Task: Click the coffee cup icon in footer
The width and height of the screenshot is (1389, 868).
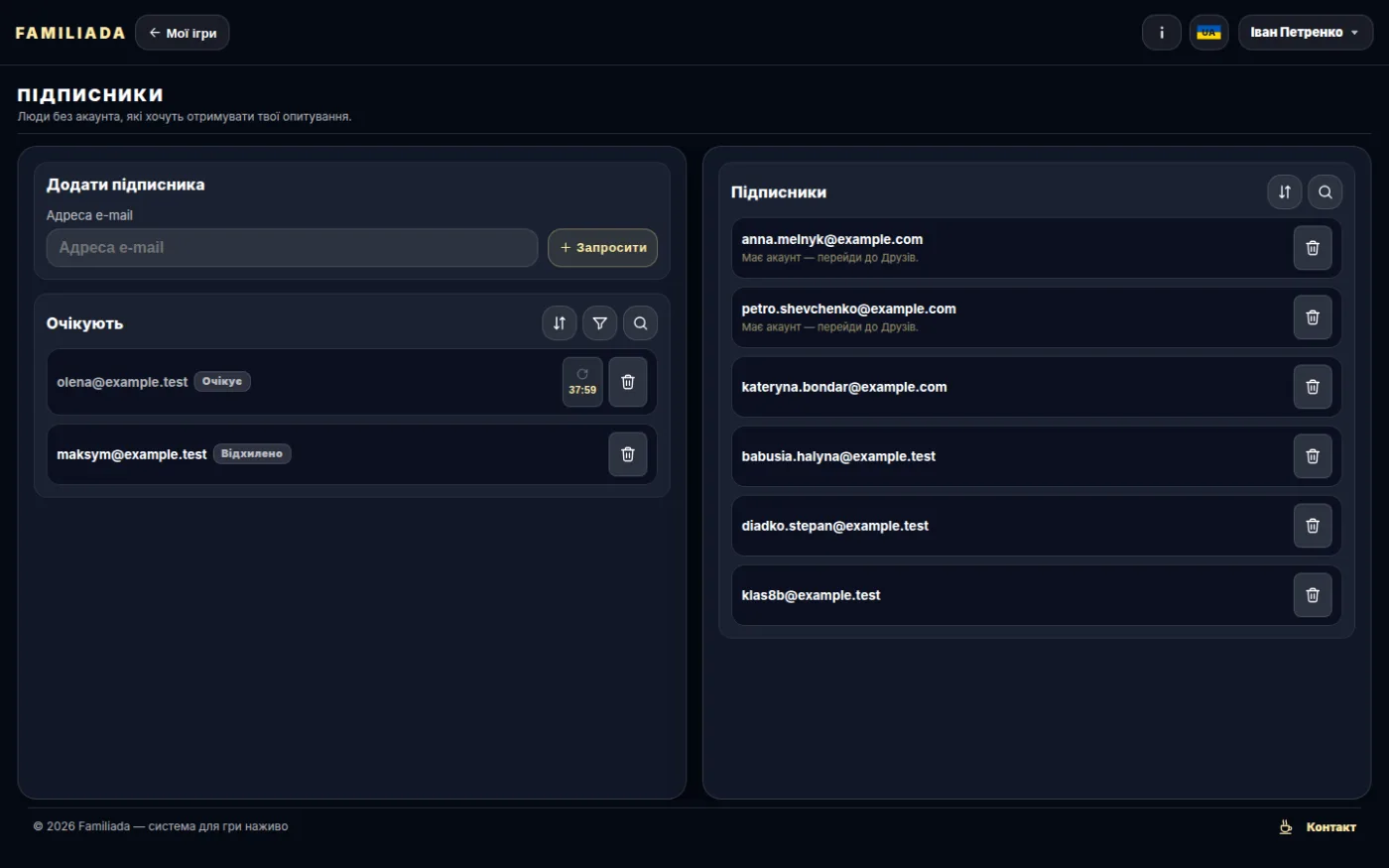Action: click(x=1285, y=826)
